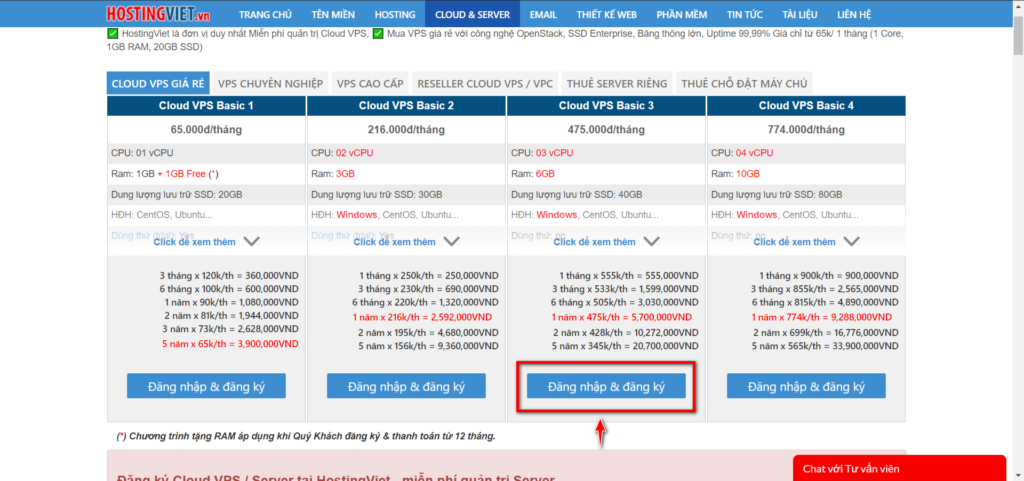
Task: Open the LIÊN HỆ menu
Action: [x=853, y=14]
